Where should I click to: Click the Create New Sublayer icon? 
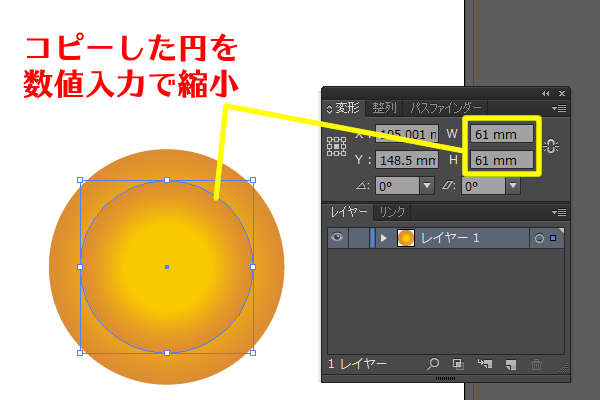tap(484, 366)
